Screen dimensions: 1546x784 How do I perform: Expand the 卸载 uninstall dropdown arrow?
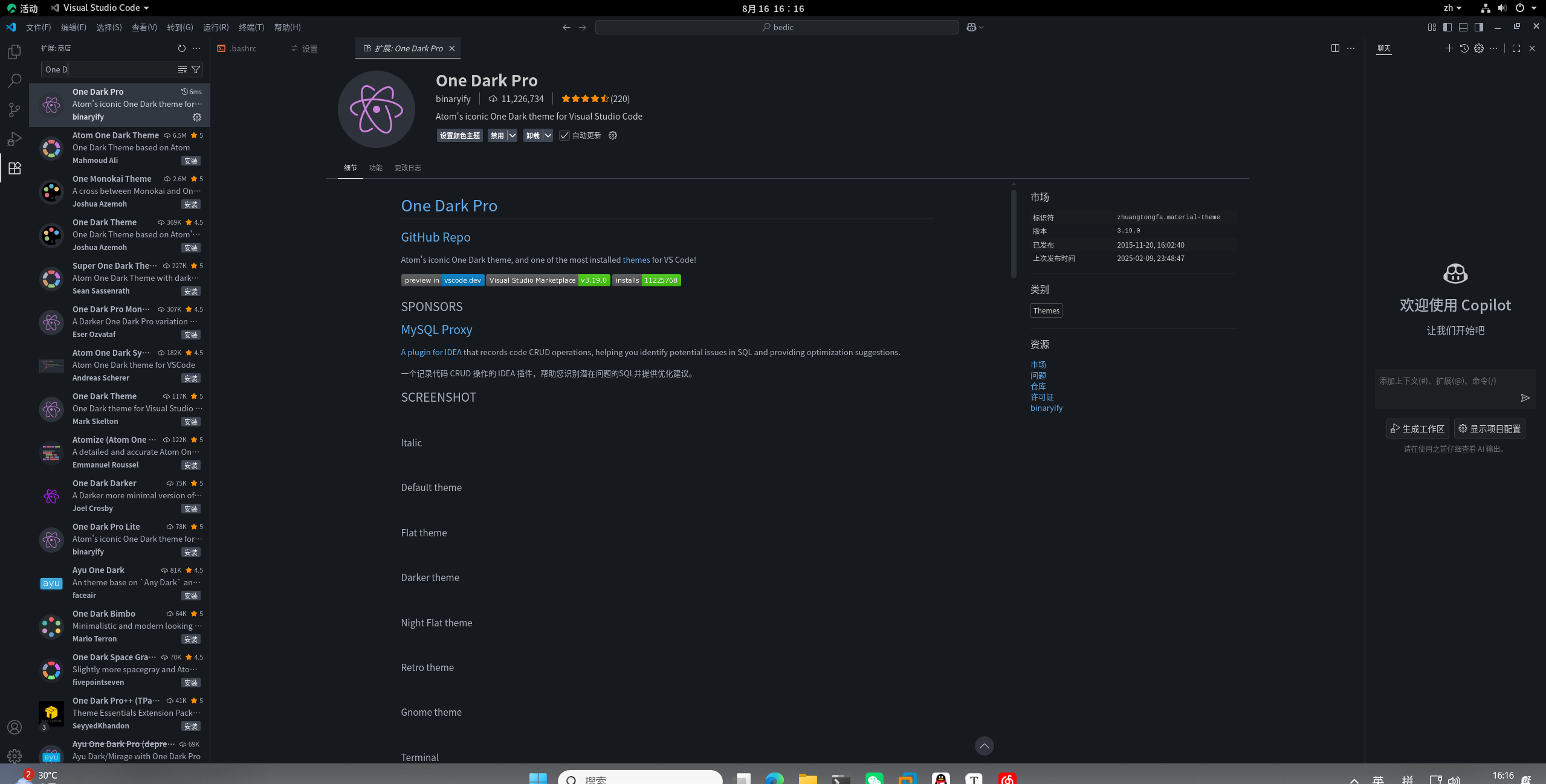tap(548, 135)
